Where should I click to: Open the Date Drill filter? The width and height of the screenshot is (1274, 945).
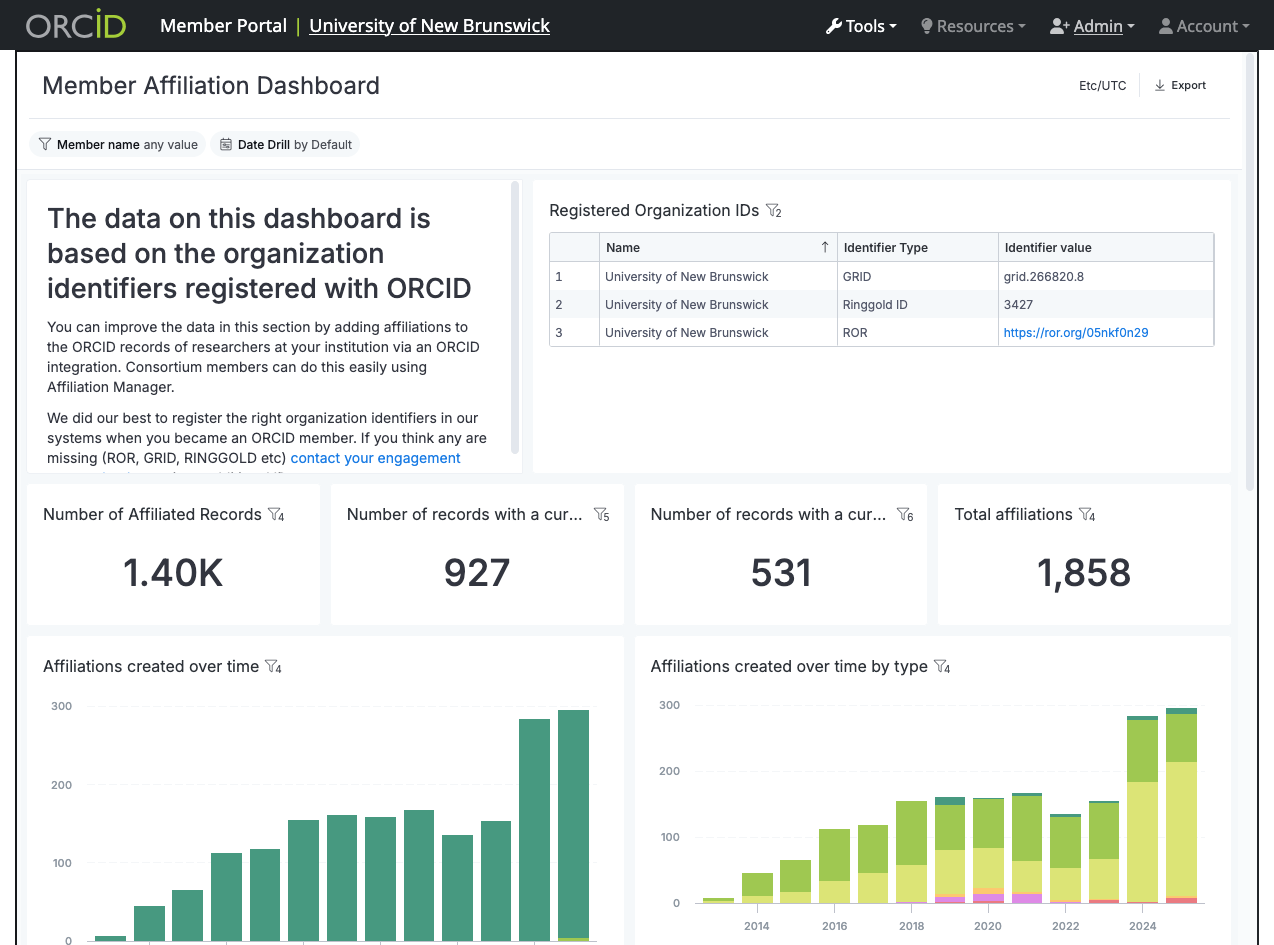(285, 144)
